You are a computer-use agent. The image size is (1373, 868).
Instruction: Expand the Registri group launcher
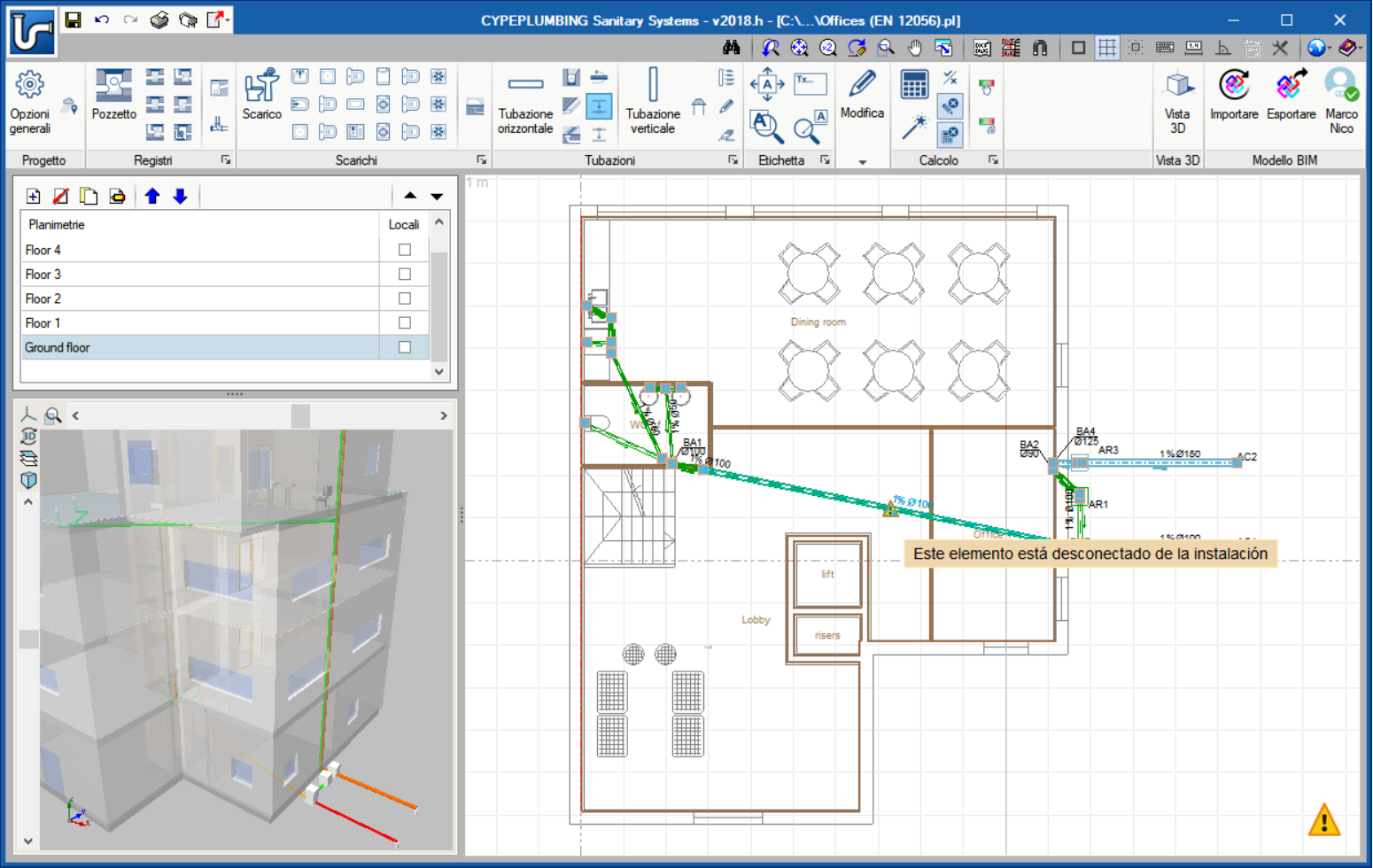[x=226, y=160]
